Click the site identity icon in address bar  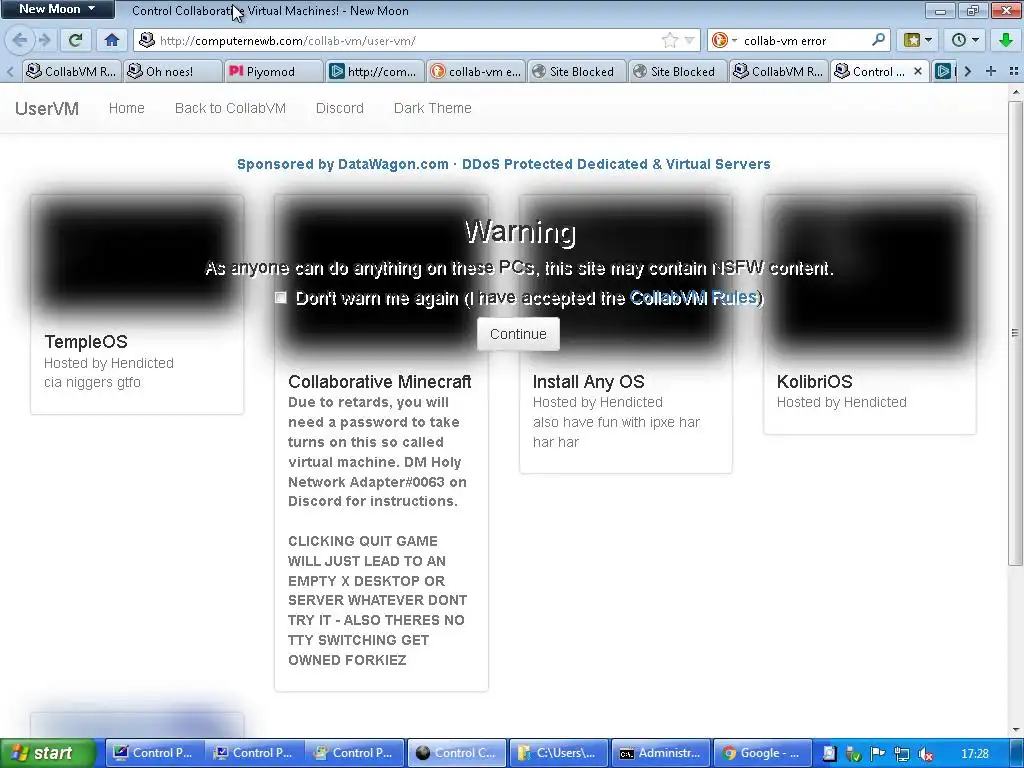coord(147,40)
